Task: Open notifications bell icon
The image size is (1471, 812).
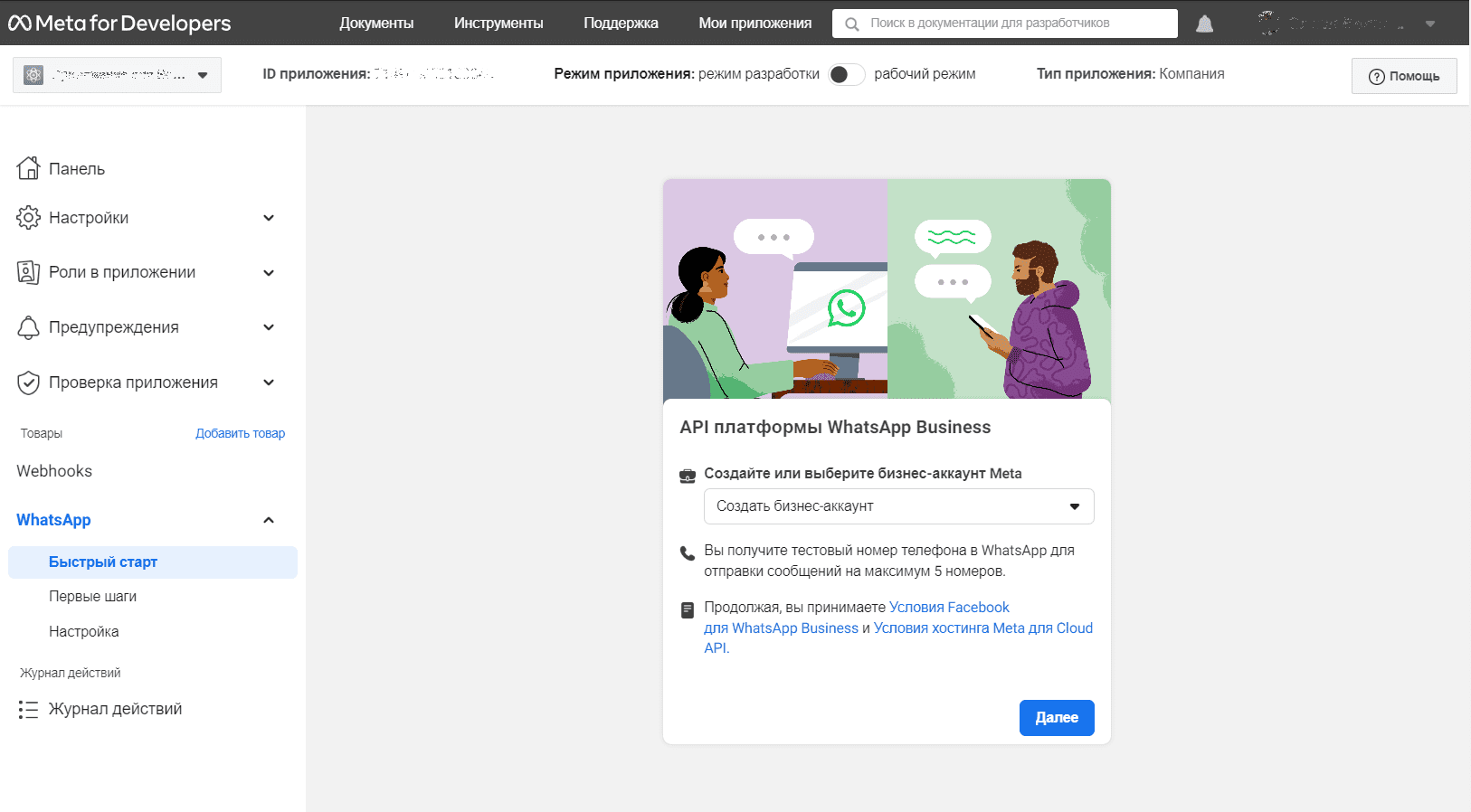Action: point(1204,24)
